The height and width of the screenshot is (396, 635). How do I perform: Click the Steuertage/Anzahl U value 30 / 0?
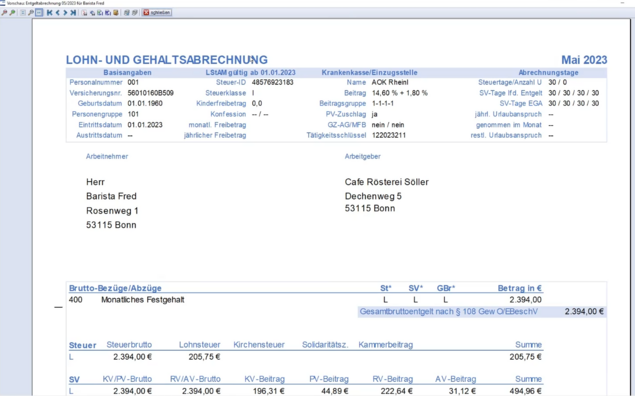[x=558, y=82]
